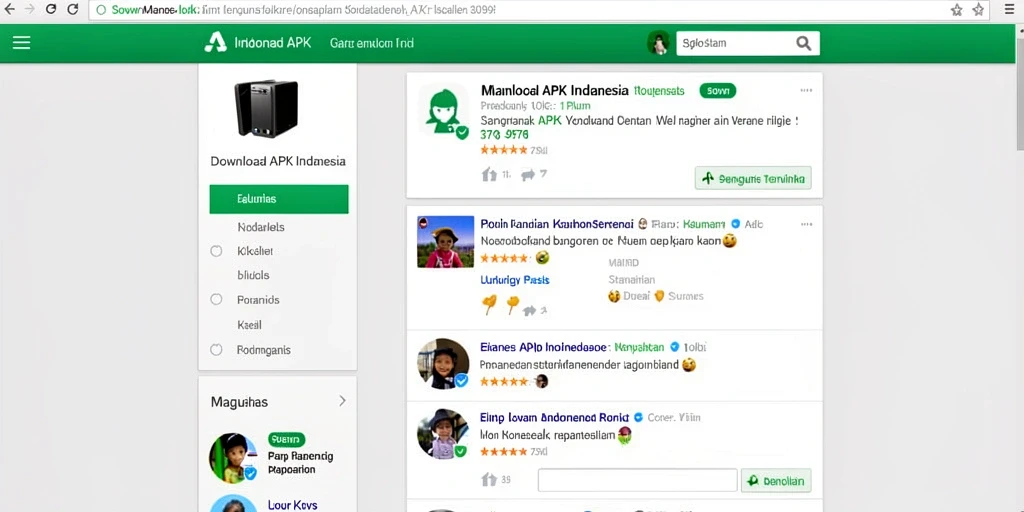Click the green secure lock icon in address bar

pos(101,10)
